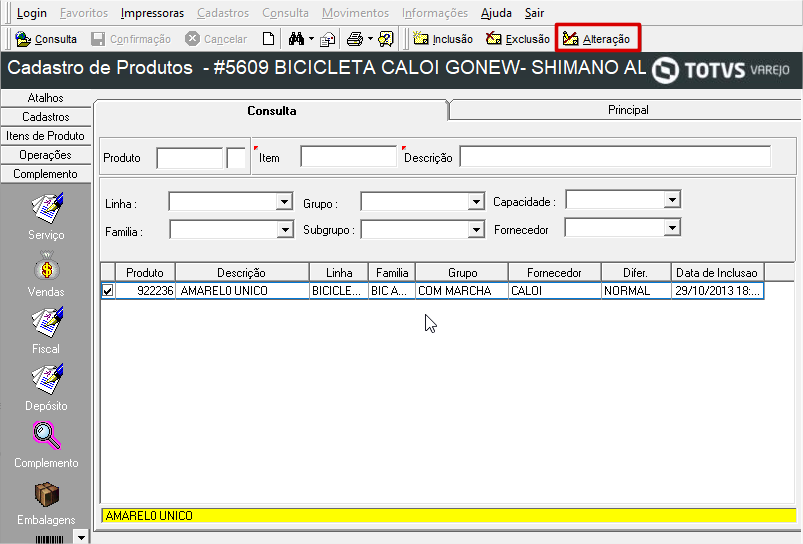Open the Ajuda menu

(x=496, y=13)
